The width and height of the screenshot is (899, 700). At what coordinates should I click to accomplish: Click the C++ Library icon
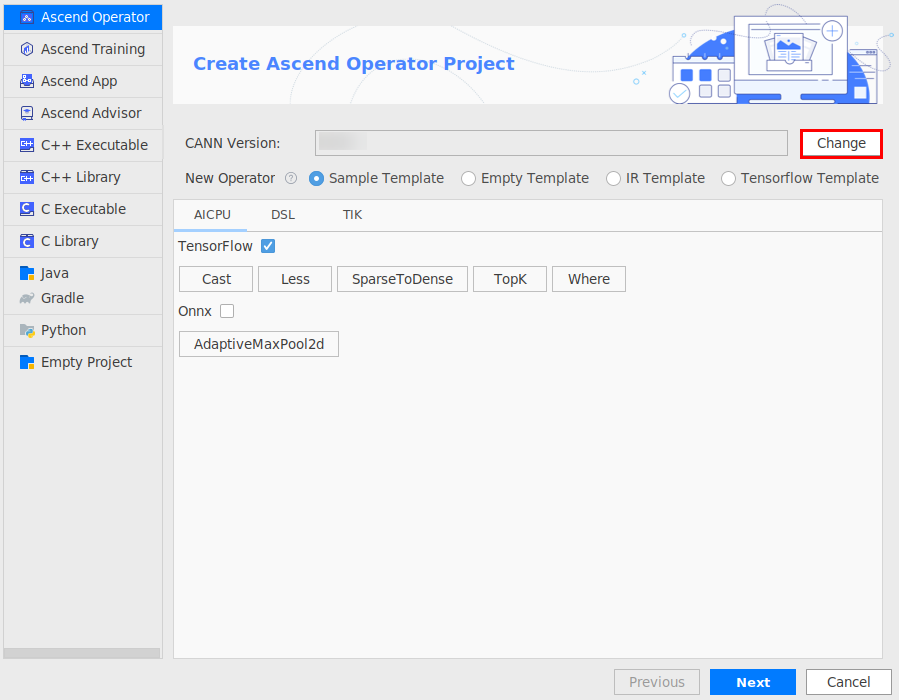(27, 177)
